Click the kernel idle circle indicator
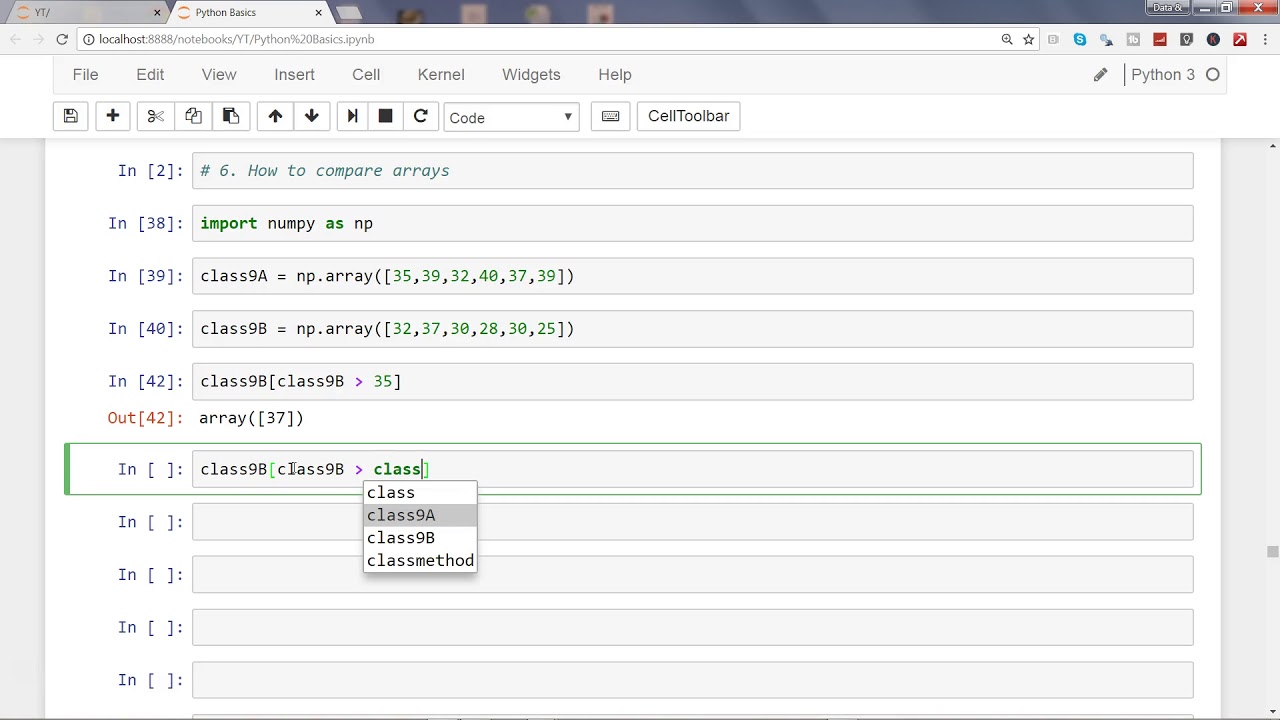 coord(1213,74)
